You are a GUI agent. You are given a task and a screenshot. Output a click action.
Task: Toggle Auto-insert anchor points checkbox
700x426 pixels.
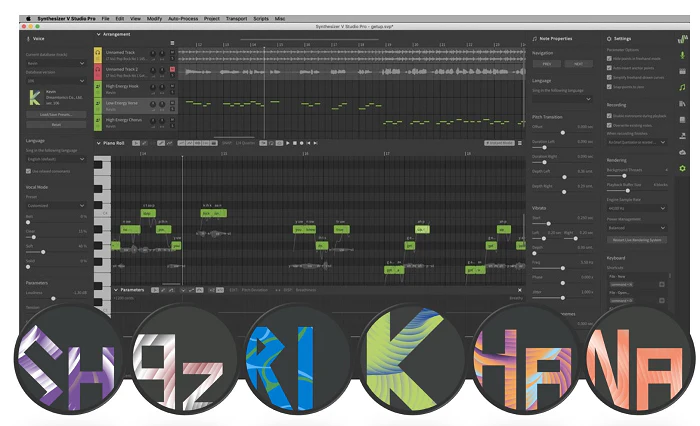609,68
